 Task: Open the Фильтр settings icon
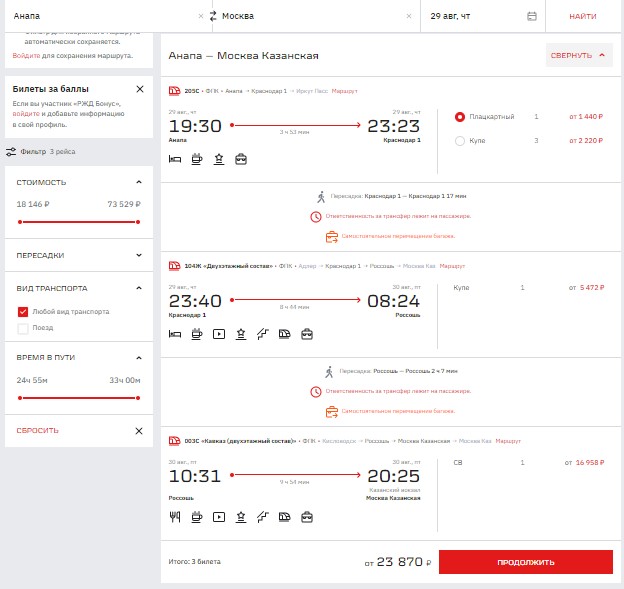[x=11, y=152]
